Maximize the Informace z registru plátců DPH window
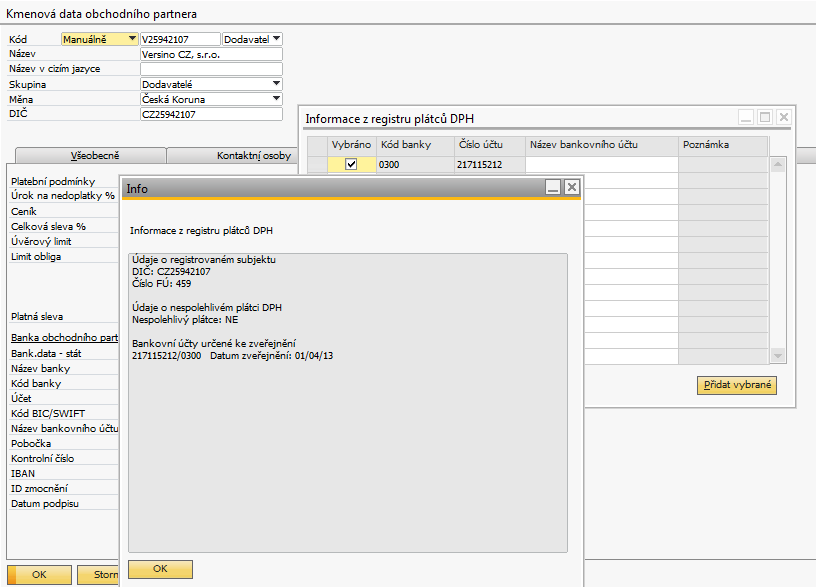Image resolution: width=816 pixels, height=587 pixels. click(x=765, y=117)
